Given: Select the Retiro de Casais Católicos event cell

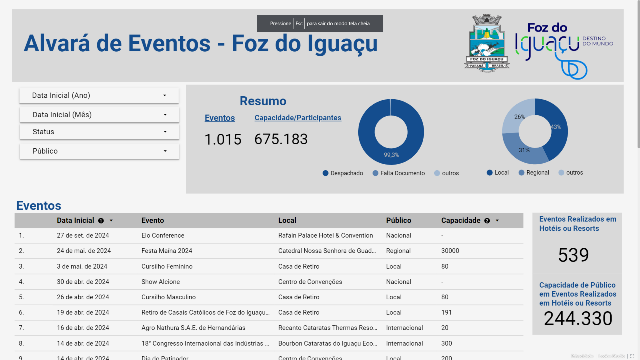Looking at the screenshot, I should [x=205, y=313].
